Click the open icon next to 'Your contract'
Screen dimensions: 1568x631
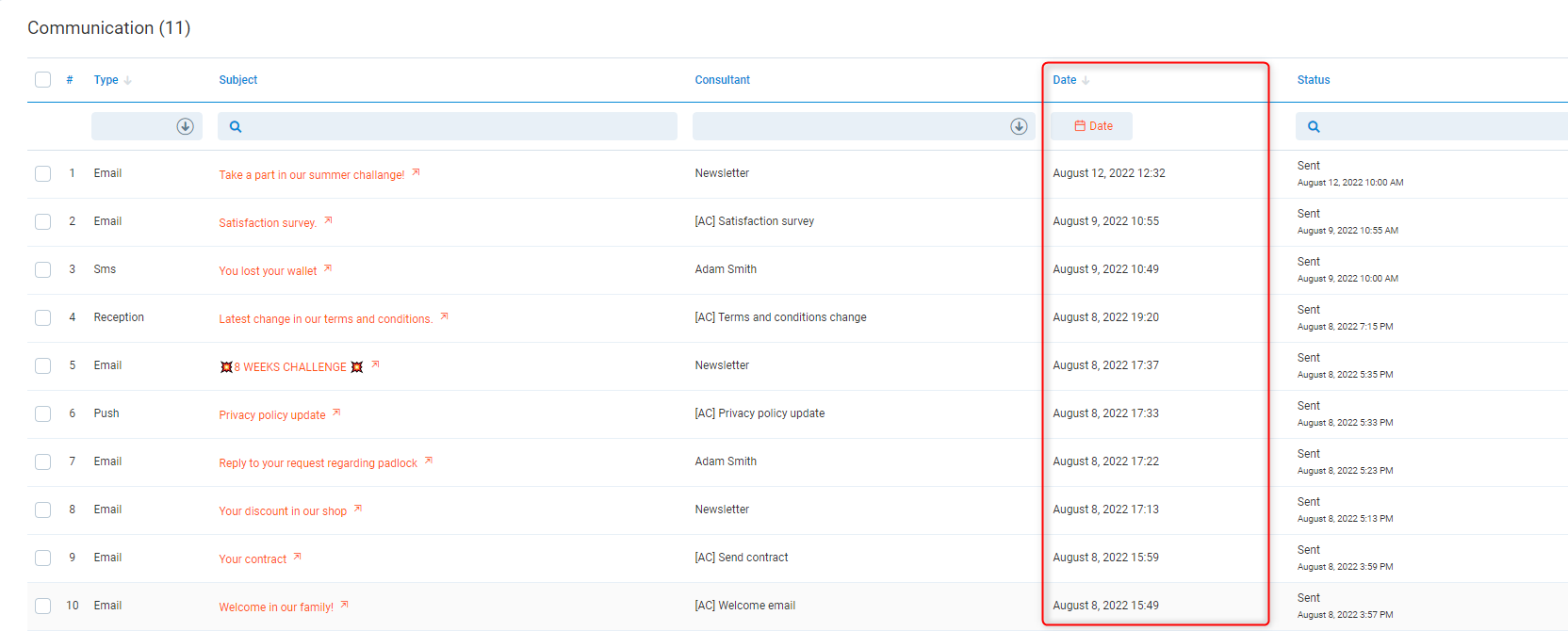298,557
